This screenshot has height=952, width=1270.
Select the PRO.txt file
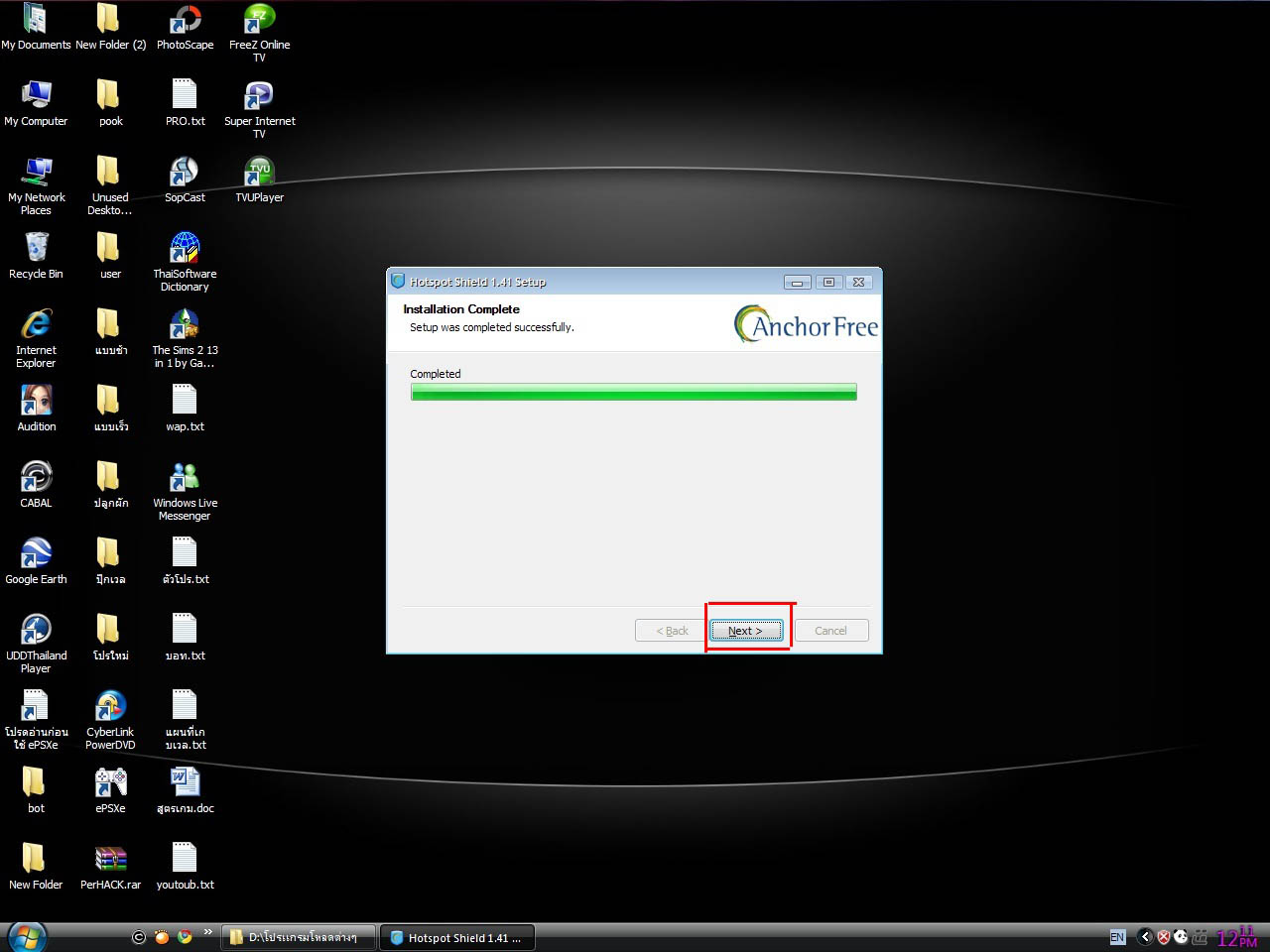pyautogui.click(x=185, y=103)
